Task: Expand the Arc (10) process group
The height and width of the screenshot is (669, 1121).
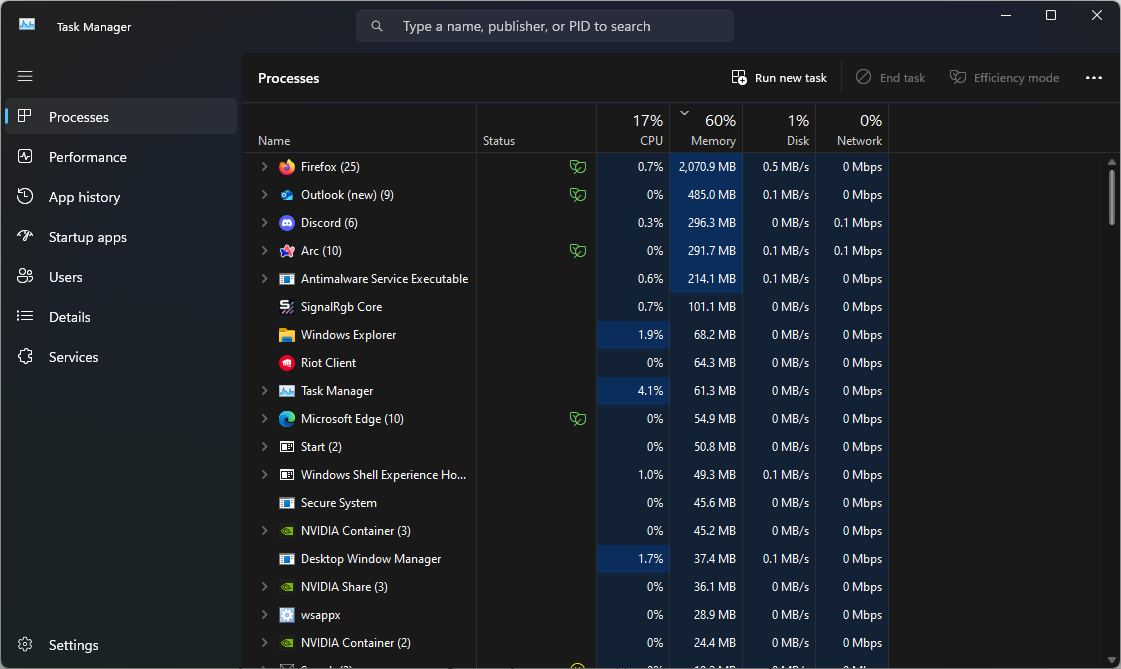Action: click(x=265, y=251)
